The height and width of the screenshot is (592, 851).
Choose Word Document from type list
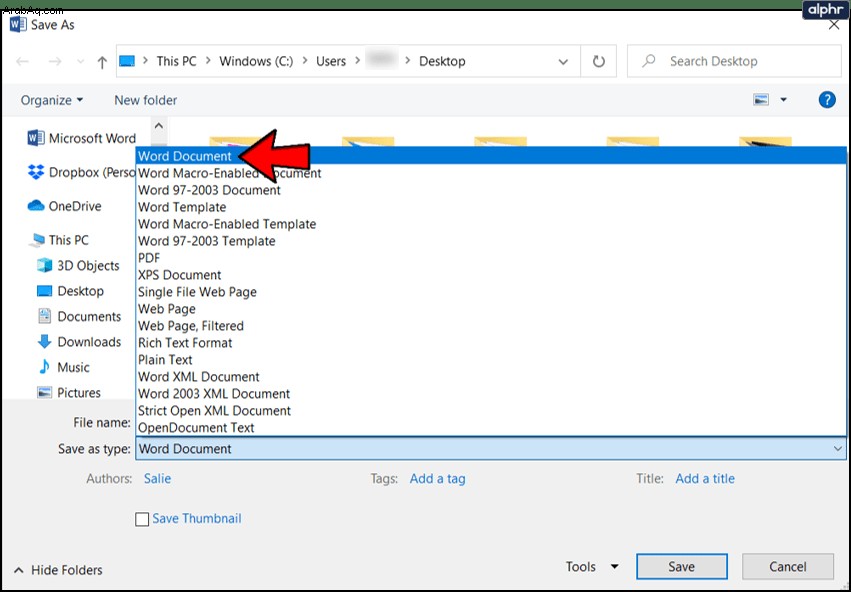pos(491,156)
